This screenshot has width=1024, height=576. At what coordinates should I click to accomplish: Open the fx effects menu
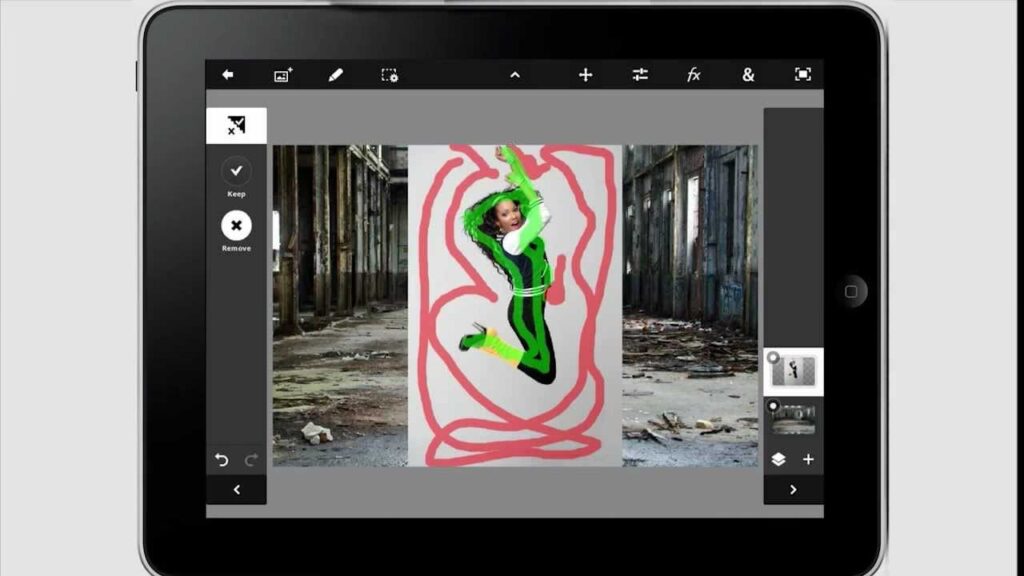click(x=693, y=75)
